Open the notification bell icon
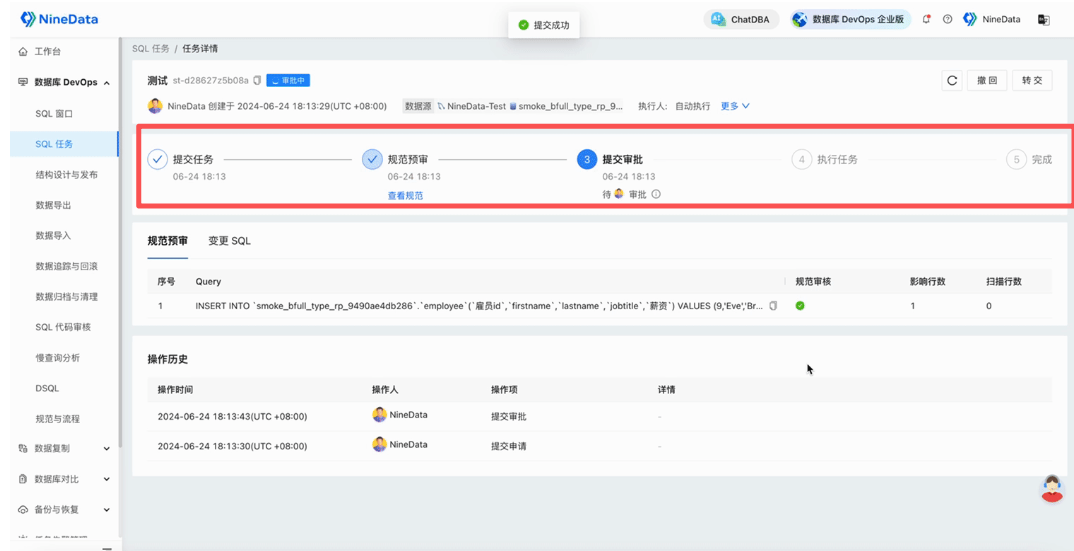 tap(927, 19)
